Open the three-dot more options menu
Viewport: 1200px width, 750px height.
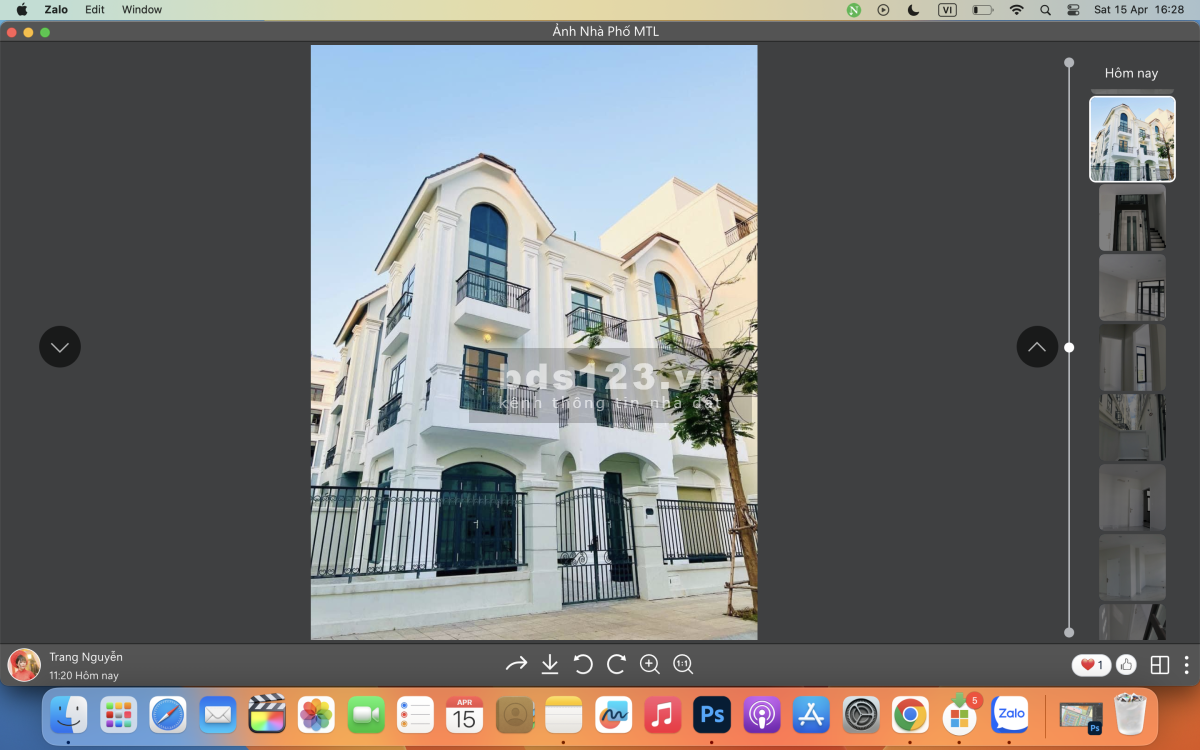[x=1186, y=665]
